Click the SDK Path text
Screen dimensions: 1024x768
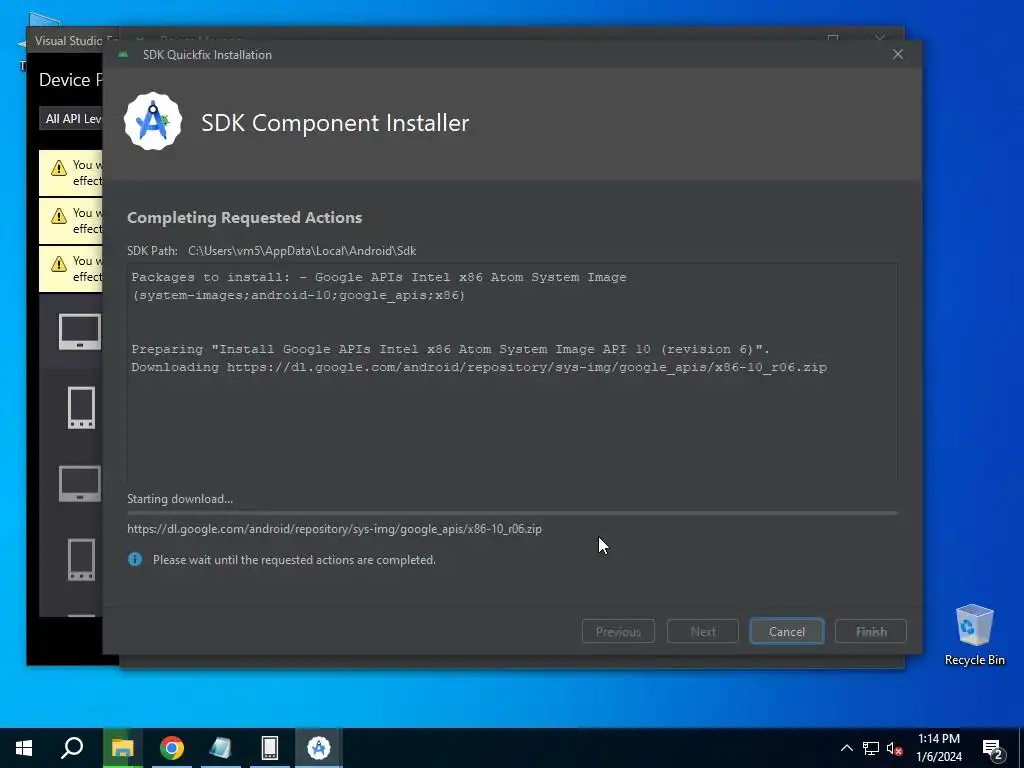click(271, 251)
